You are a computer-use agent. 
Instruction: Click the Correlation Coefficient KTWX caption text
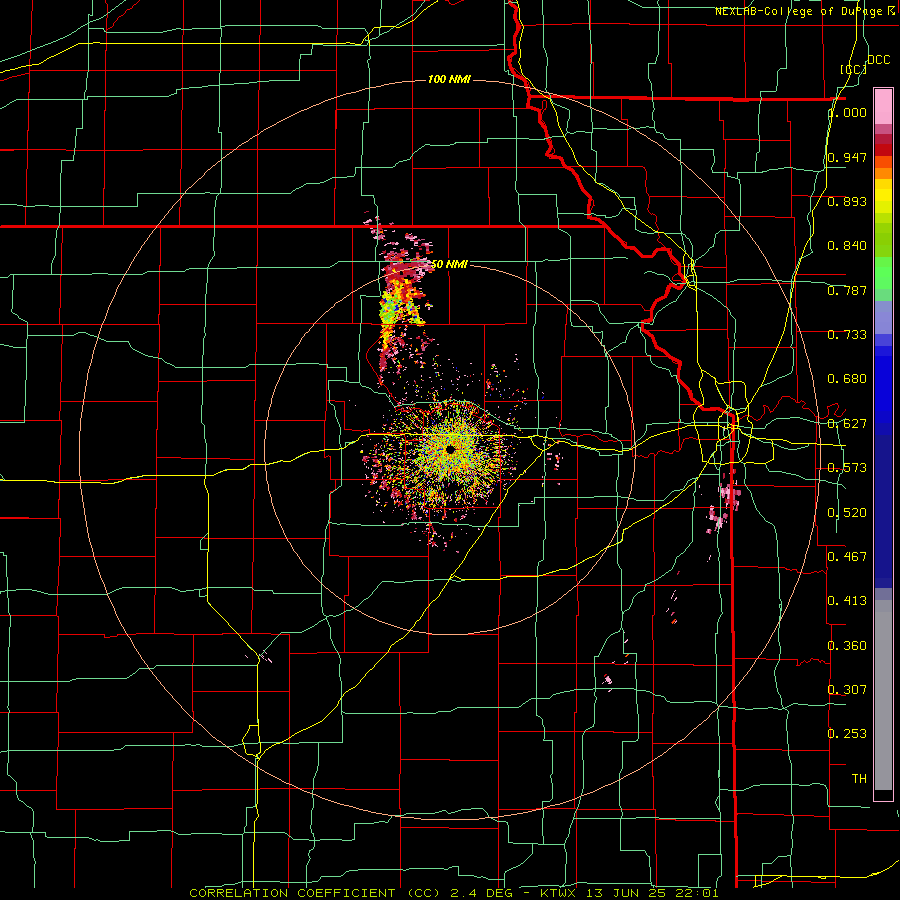453,893
